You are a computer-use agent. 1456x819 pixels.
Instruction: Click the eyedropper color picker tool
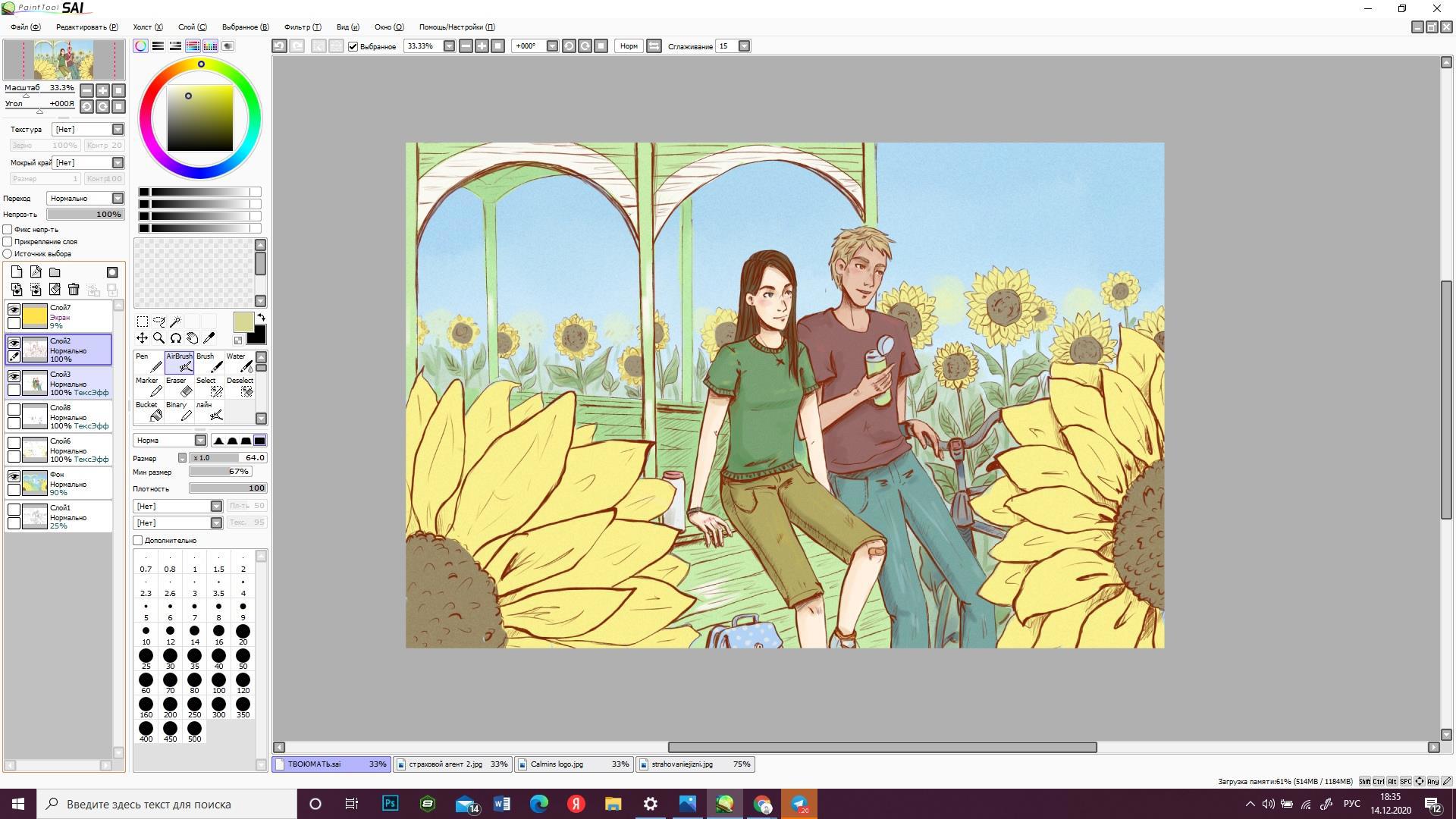point(209,338)
